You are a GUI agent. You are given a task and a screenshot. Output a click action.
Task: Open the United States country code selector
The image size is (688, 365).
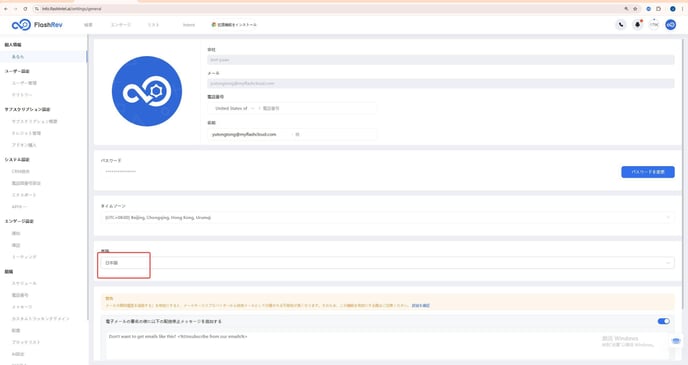[x=234, y=108]
